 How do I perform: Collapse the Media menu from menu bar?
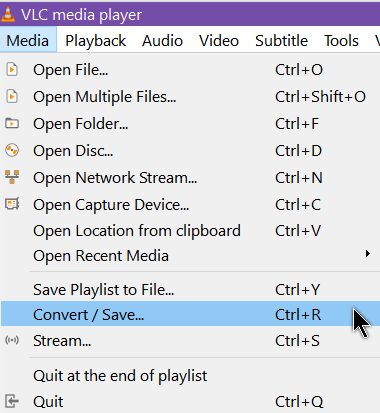pyautogui.click(x=28, y=41)
